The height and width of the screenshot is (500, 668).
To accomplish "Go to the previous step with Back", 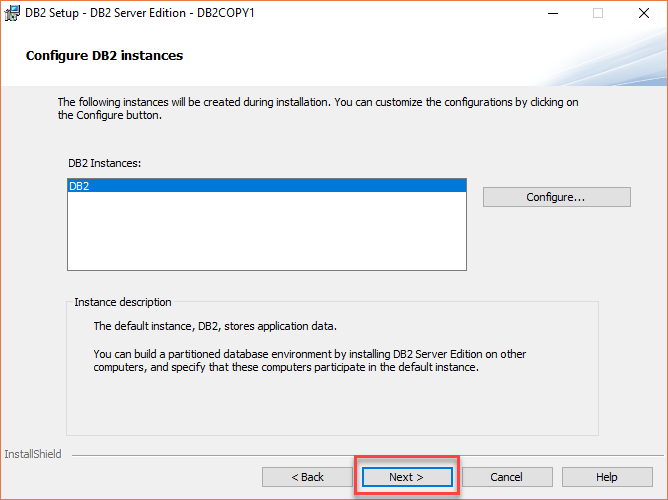I will [307, 477].
